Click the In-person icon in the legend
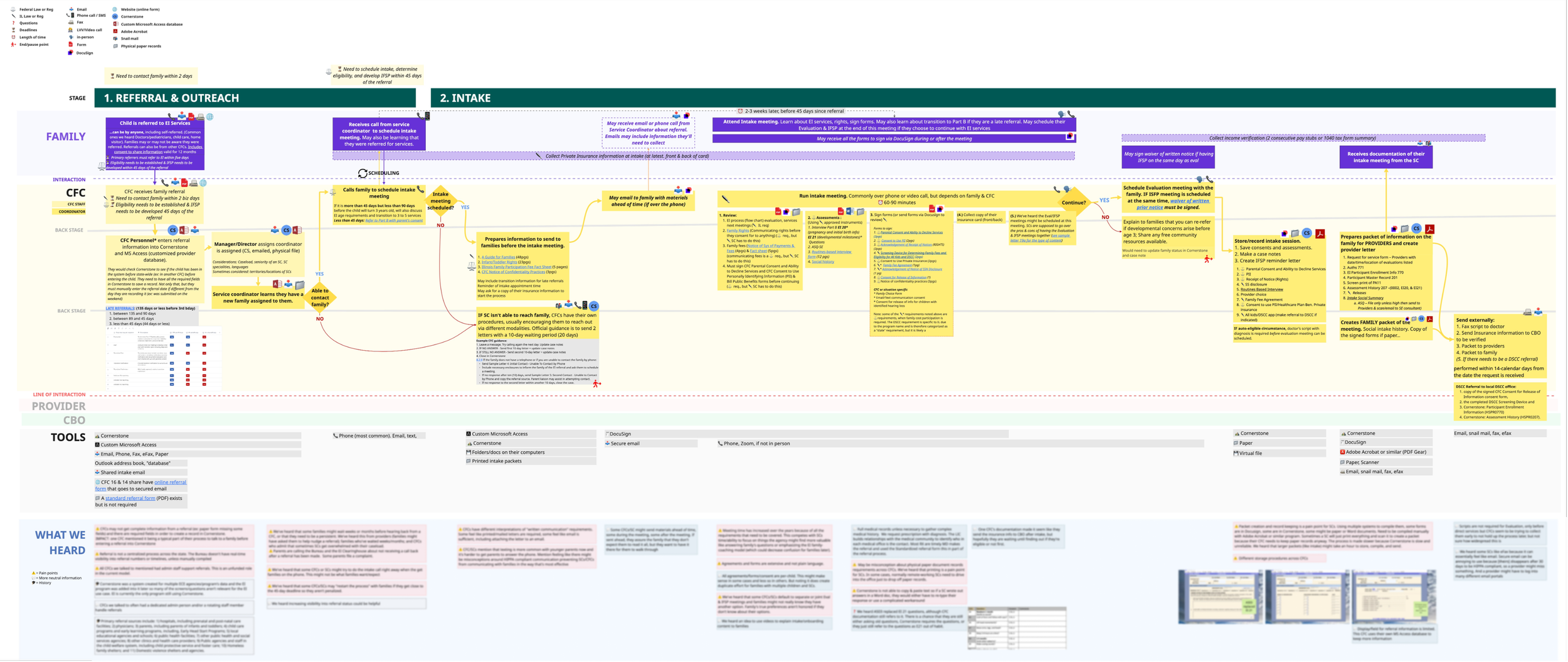 (x=71, y=37)
